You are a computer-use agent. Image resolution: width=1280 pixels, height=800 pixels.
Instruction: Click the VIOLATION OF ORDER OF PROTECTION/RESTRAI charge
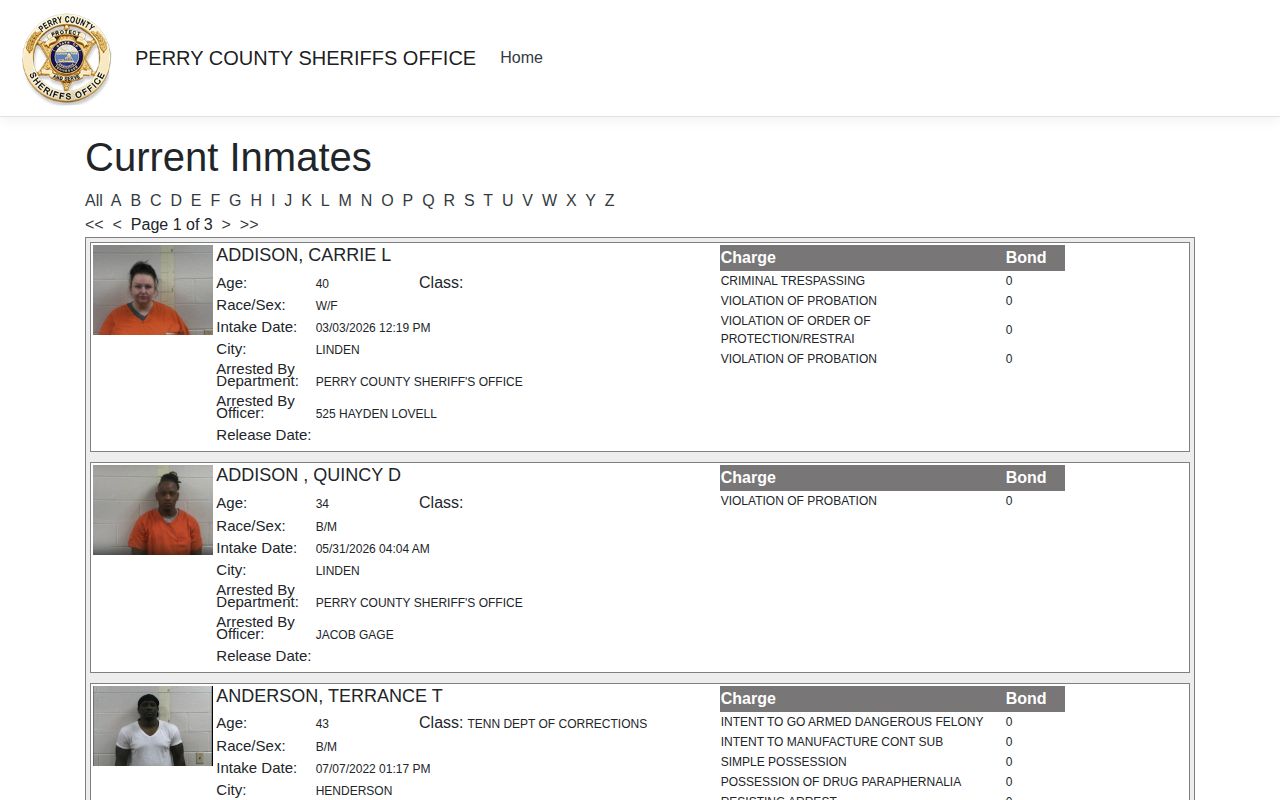(796, 330)
